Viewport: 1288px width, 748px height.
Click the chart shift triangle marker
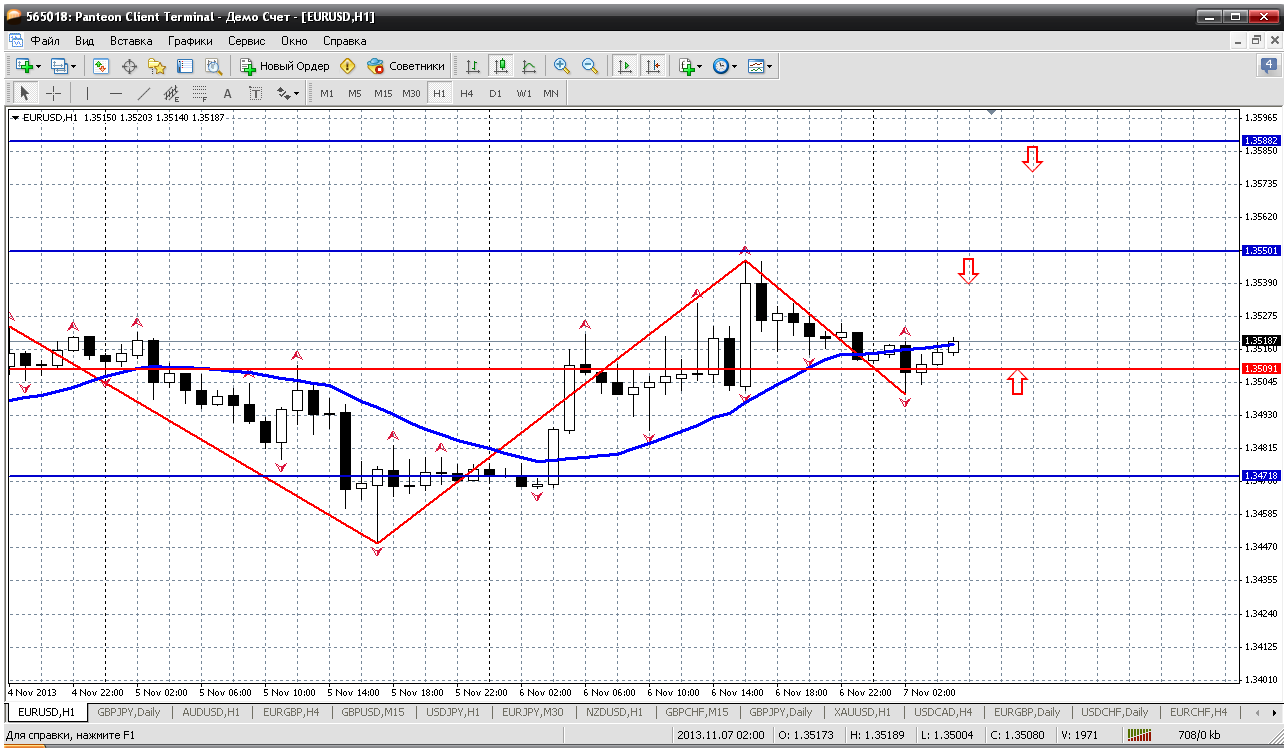point(991,113)
